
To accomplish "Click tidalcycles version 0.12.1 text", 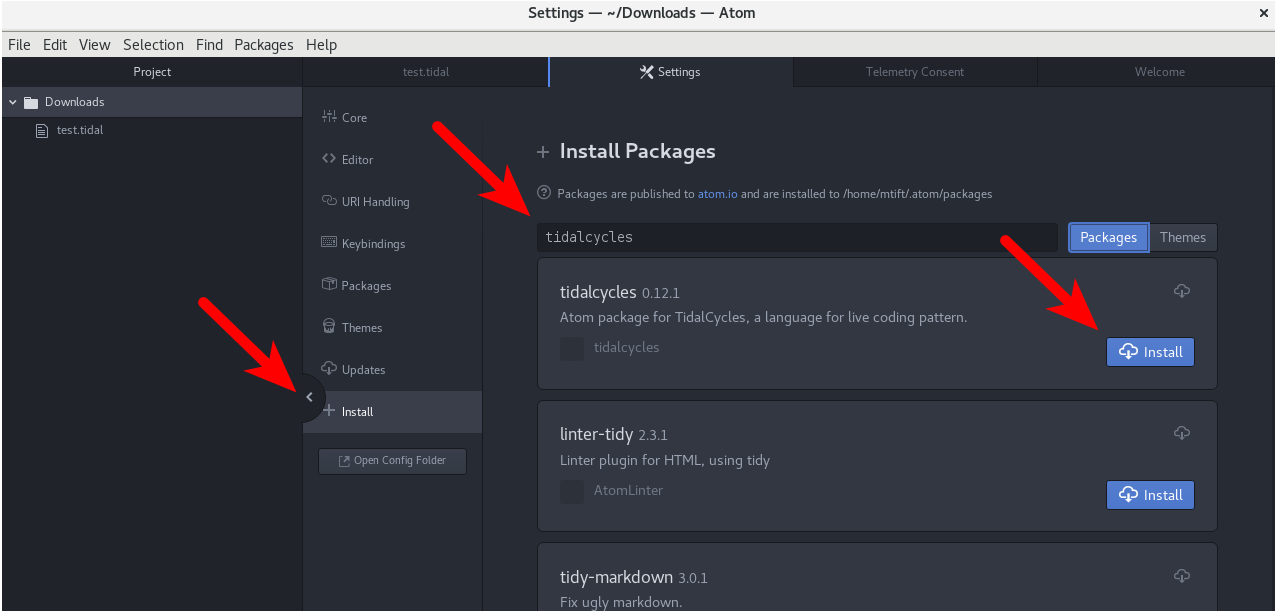I will [661, 294].
